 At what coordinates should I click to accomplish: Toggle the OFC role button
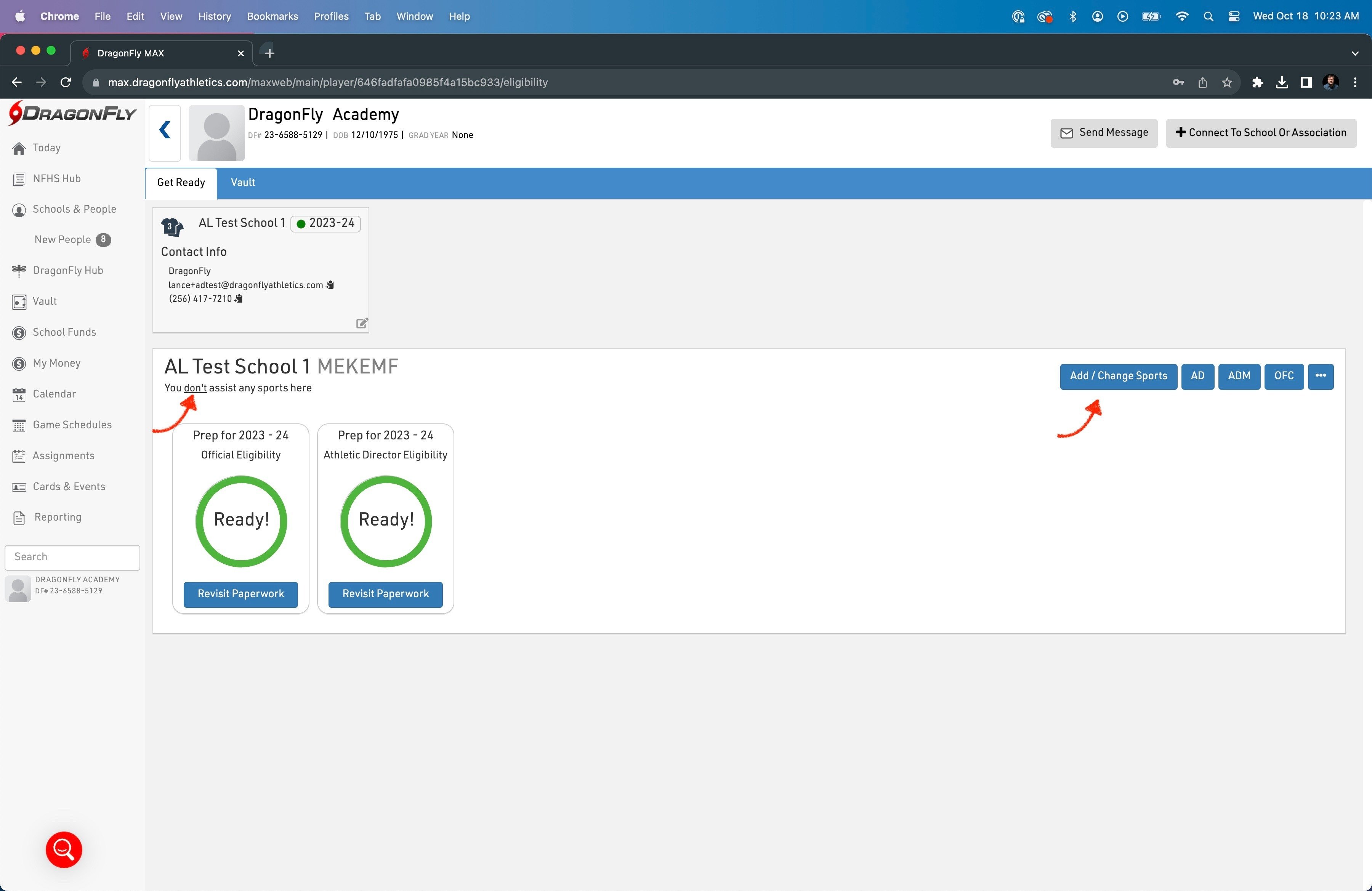pyautogui.click(x=1283, y=377)
